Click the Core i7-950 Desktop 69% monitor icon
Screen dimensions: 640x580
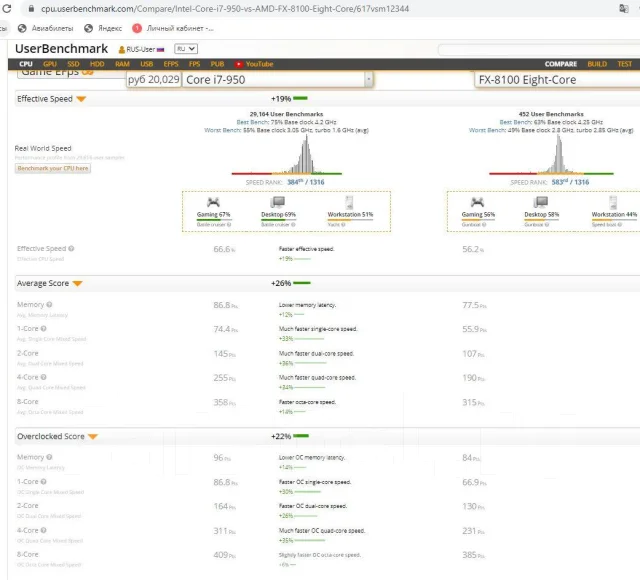tap(278, 202)
